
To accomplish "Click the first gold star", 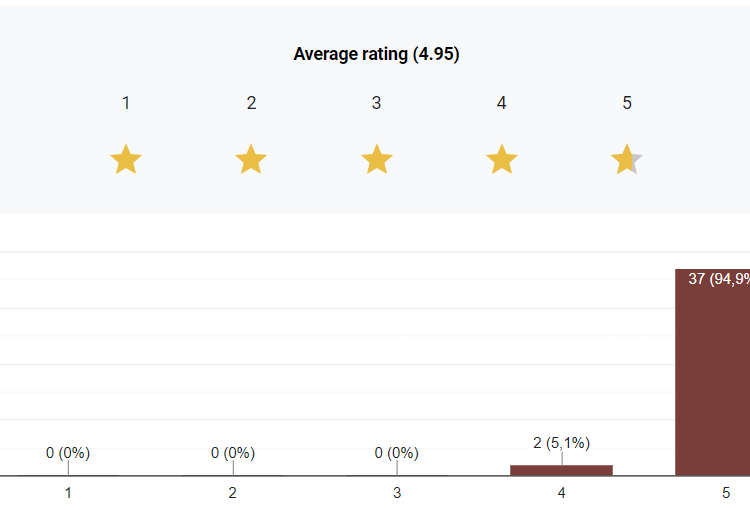I will click(126, 159).
